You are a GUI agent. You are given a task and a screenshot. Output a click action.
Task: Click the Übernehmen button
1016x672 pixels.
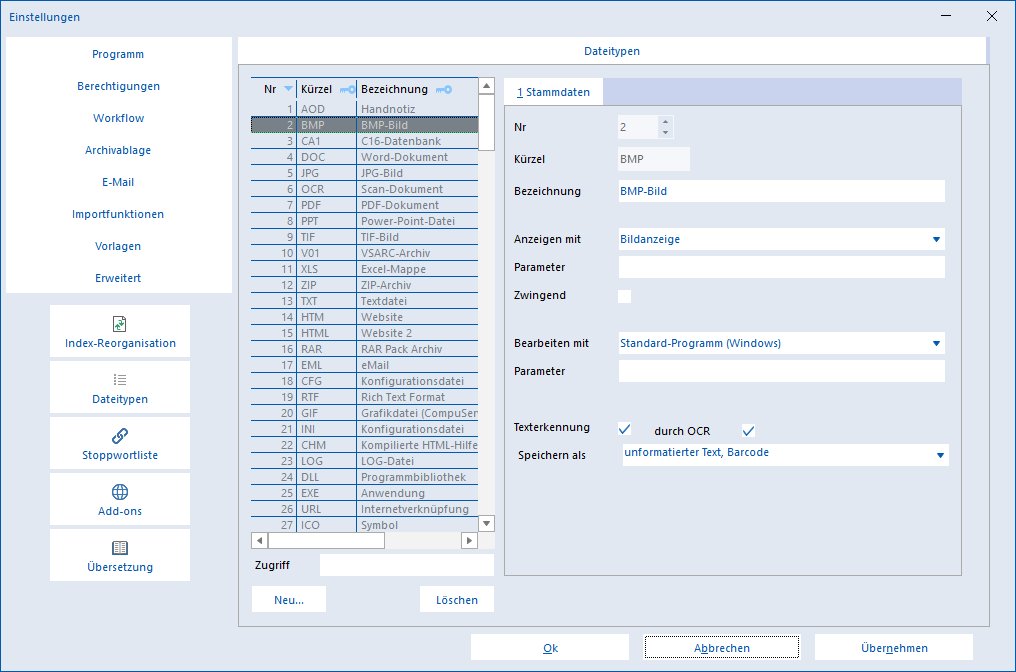(x=894, y=647)
